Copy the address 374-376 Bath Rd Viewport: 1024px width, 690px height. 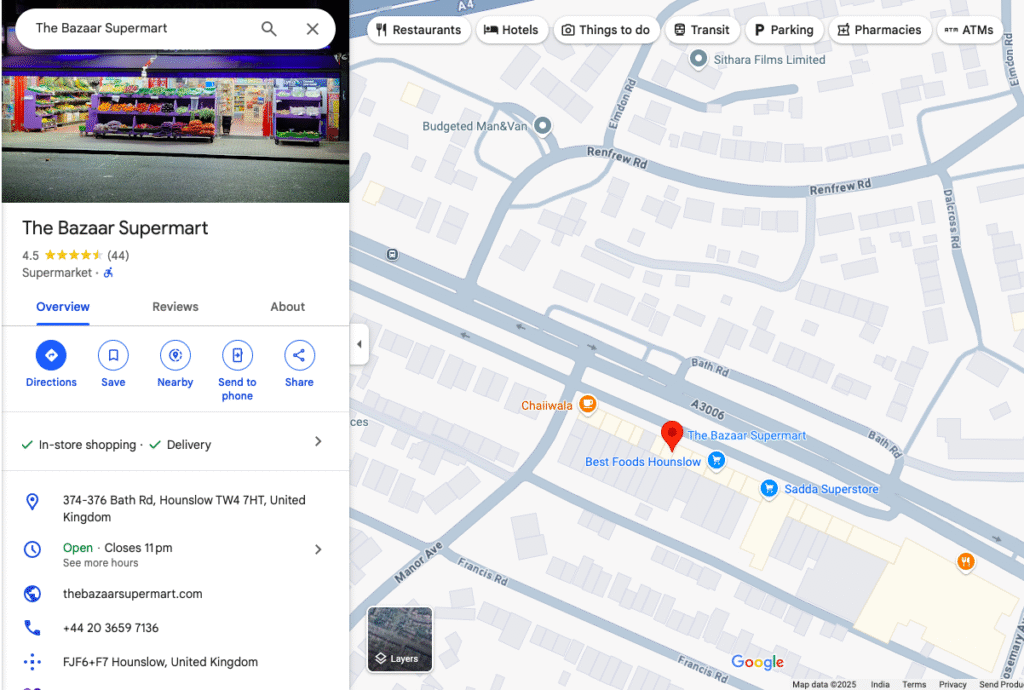[x=184, y=509]
